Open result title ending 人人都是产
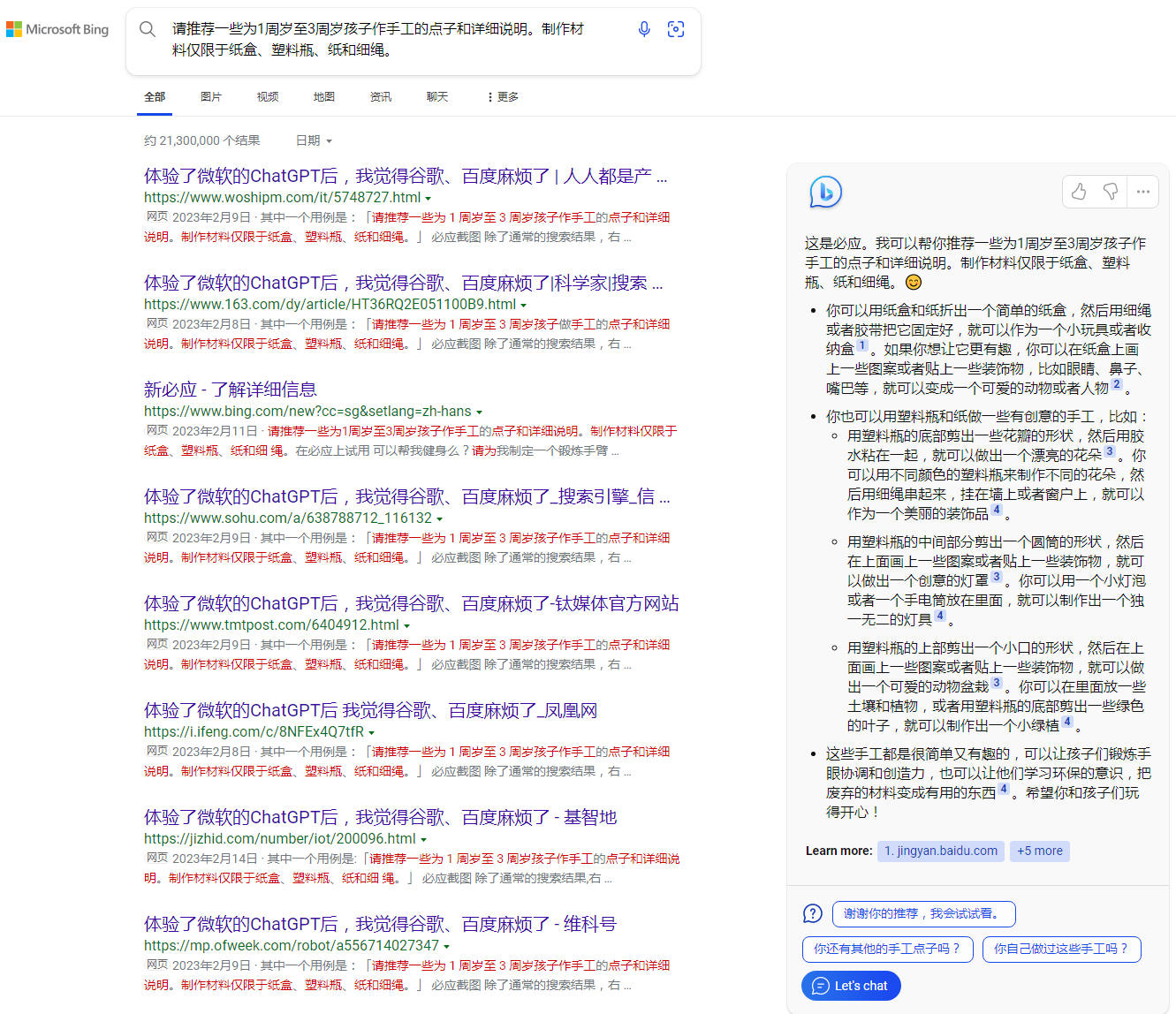1176x1014 pixels. (x=406, y=176)
